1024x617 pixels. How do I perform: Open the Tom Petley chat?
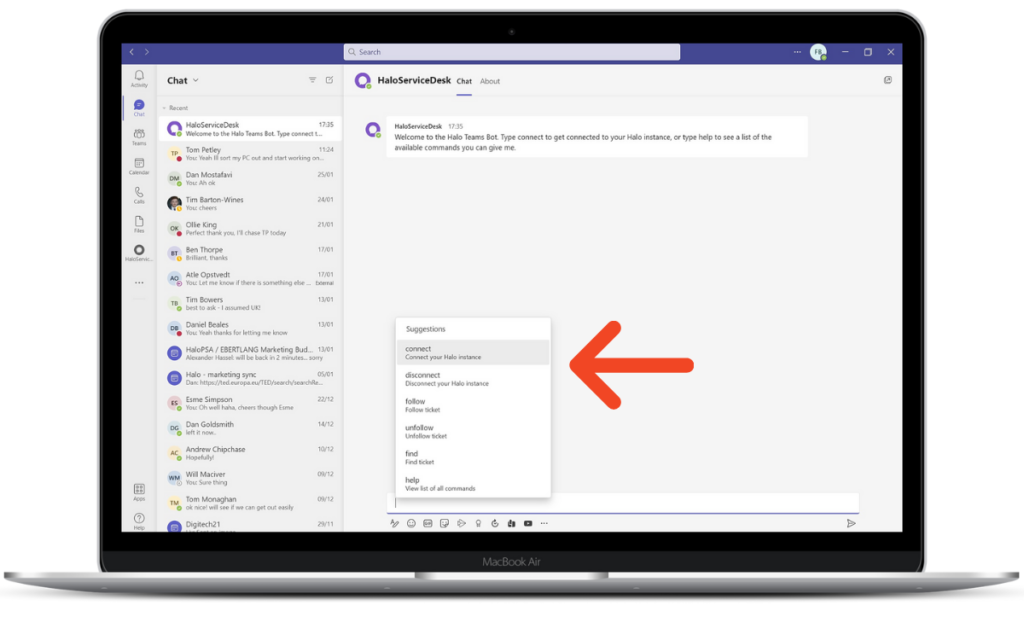point(250,153)
